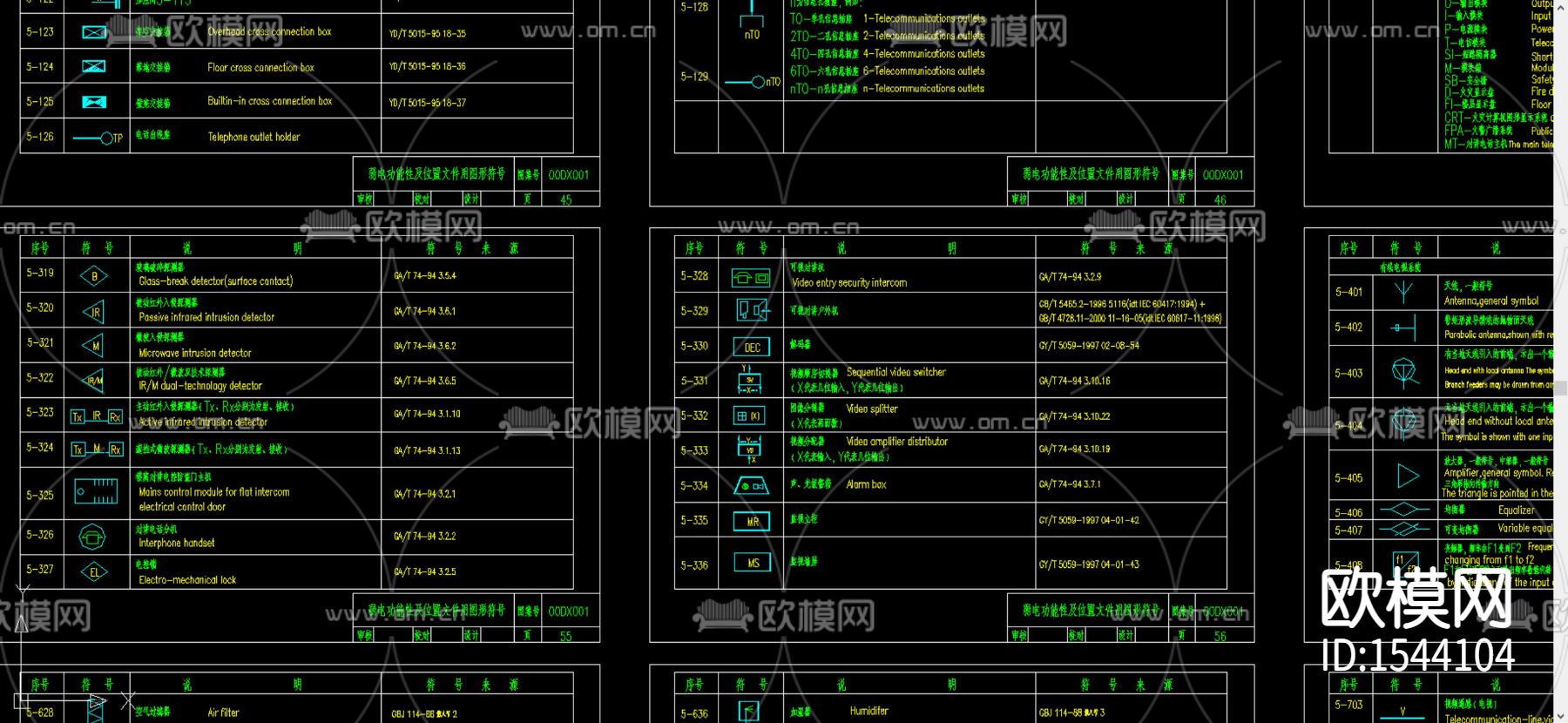Select the text "Equalizer" in row 5-406

click(1517, 510)
